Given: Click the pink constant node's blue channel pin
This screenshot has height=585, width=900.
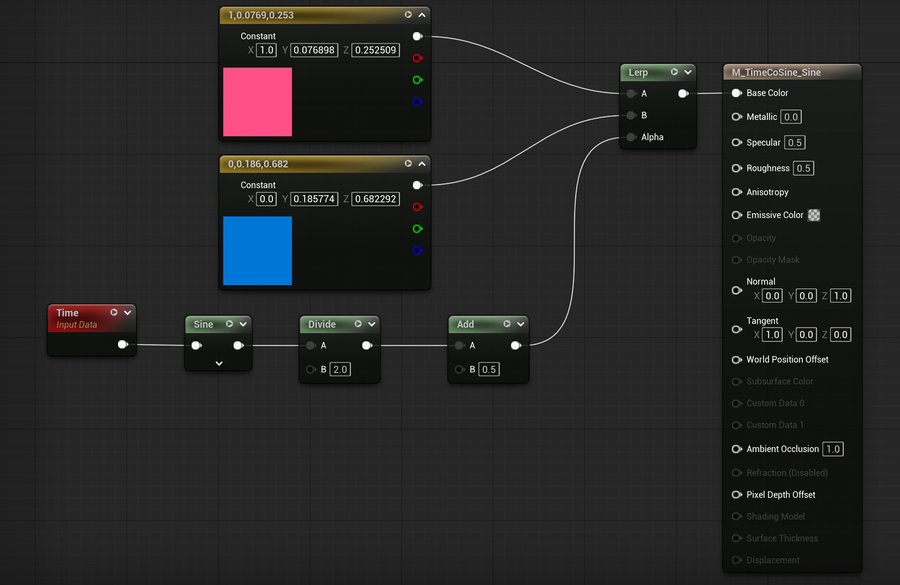Looking at the screenshot, I should [417, 102].
